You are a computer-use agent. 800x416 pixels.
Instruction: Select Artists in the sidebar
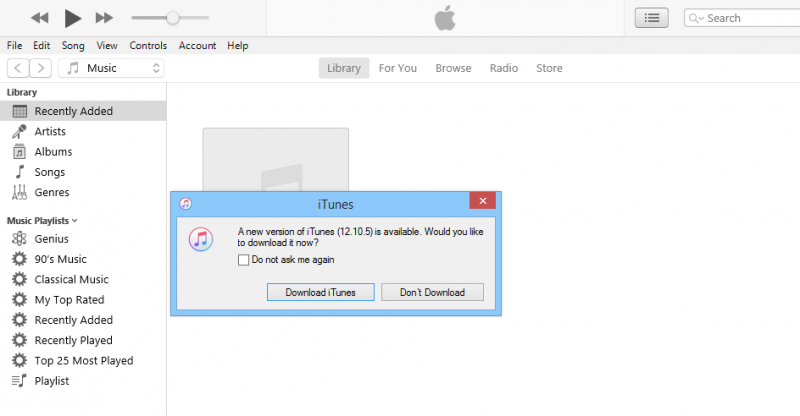coord(50,131)
